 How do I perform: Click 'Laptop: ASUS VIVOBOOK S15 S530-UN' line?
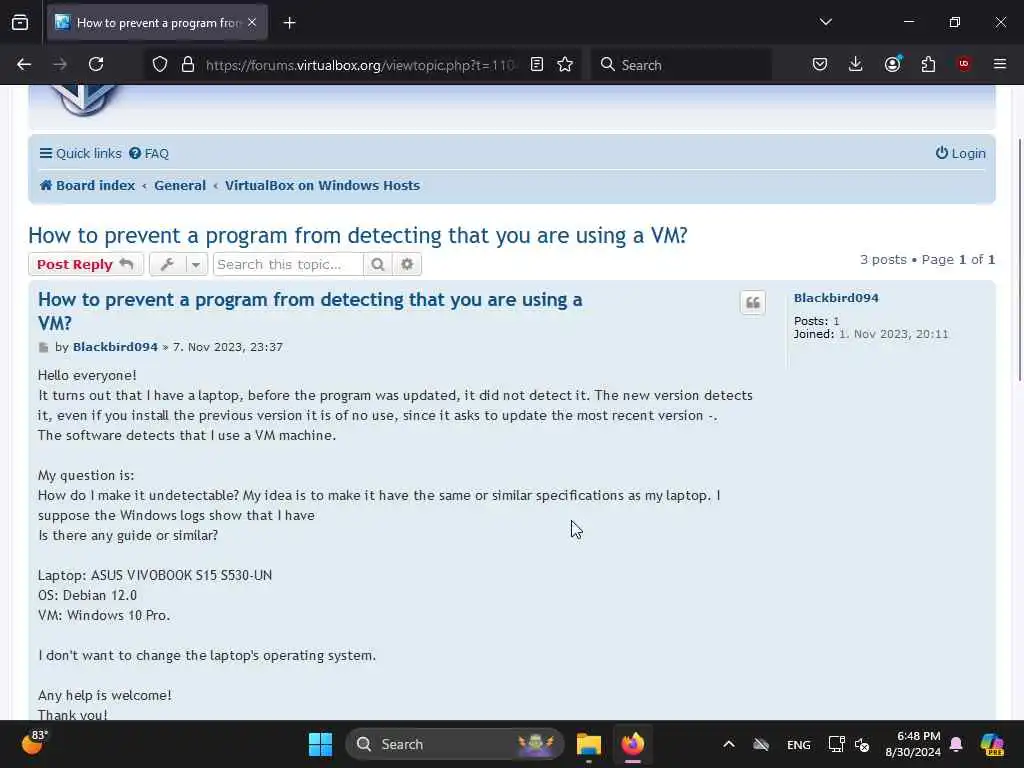[x=155, y=575]
